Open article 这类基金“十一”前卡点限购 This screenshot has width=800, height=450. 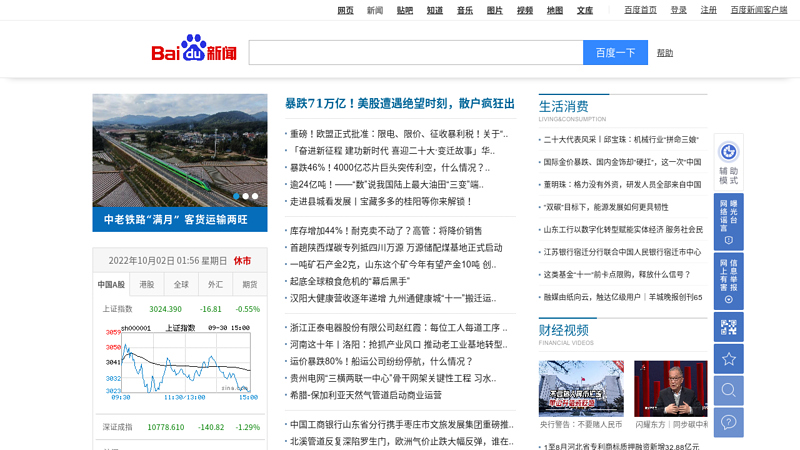(616, 274)
